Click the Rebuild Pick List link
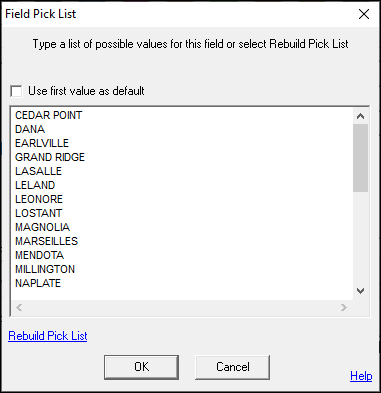Viewport: 381px width, 393px height. point(48,336)
